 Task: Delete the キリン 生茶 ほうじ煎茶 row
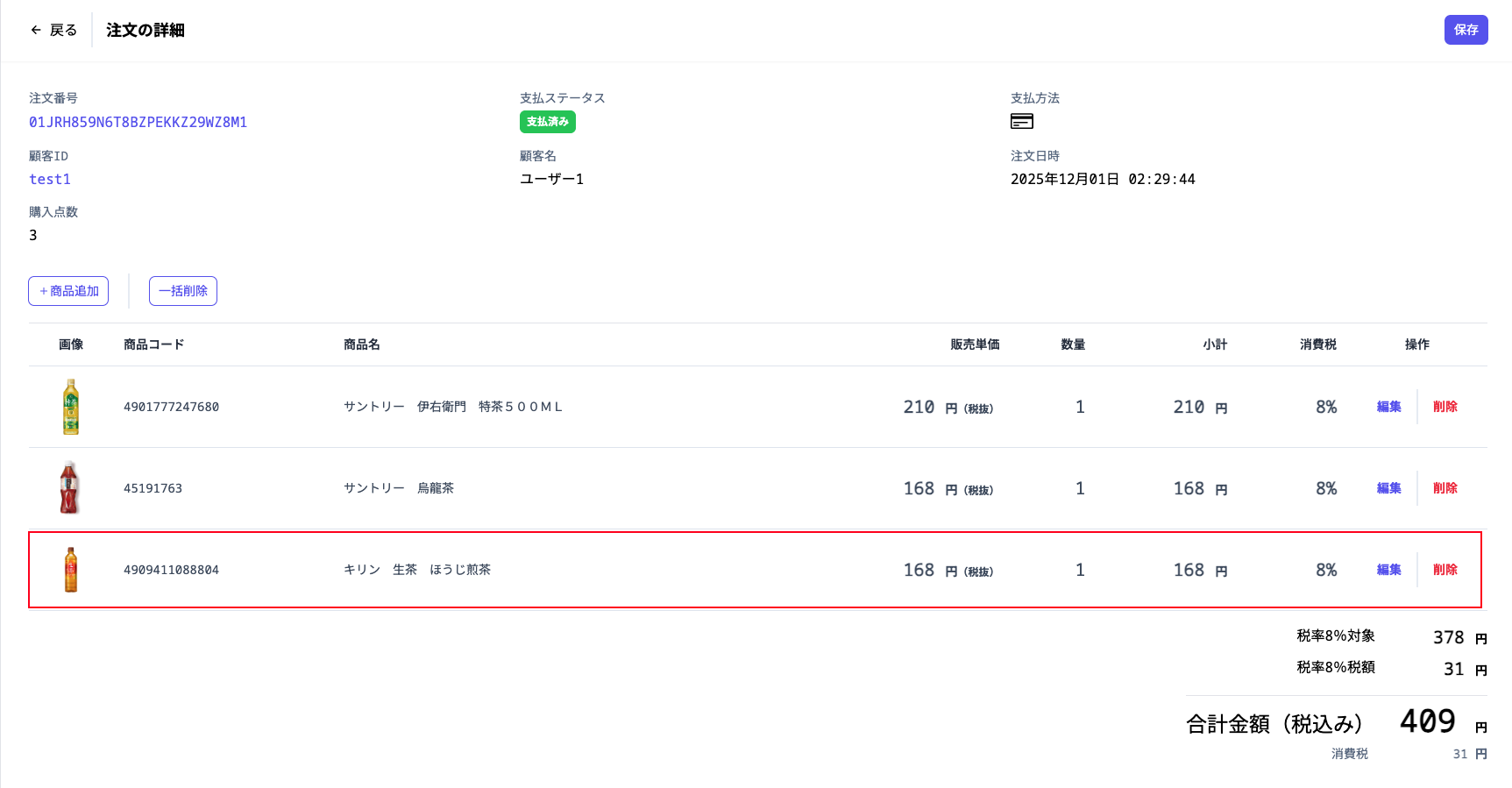pos(1445,570)
